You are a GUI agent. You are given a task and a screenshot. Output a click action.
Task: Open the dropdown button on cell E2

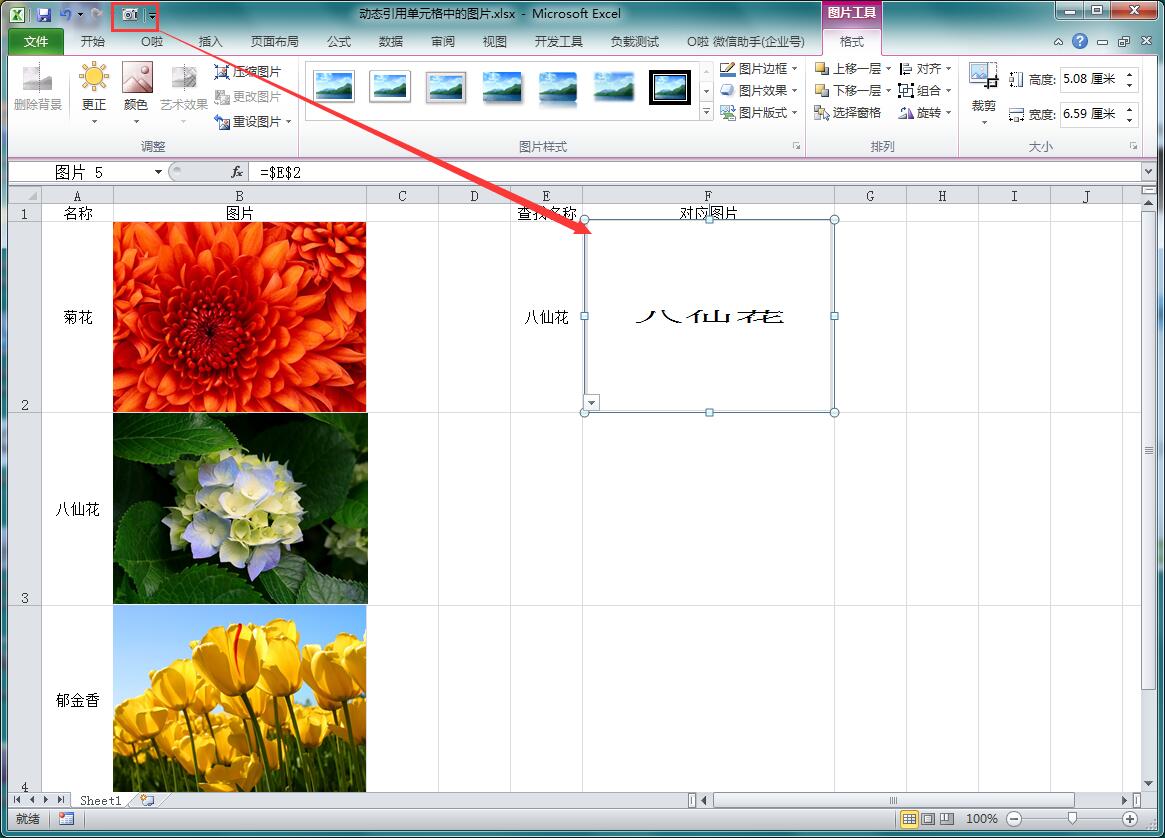point(591,403)
